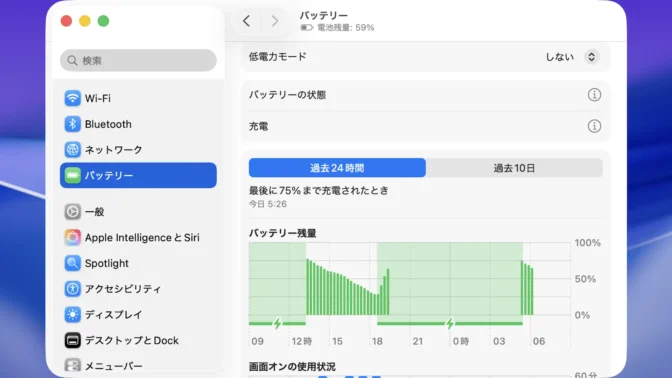Click the 充電 row label

(258, 126)
